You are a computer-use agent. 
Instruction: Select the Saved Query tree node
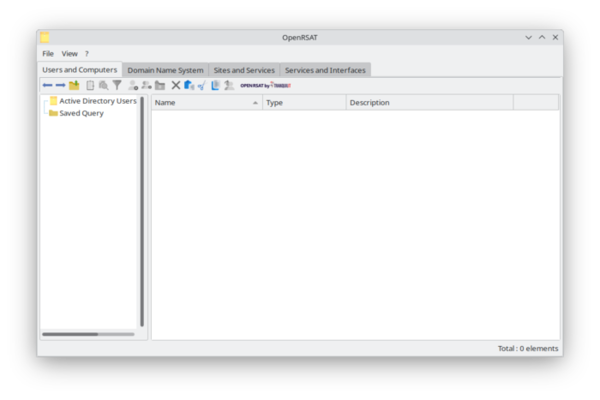(x=81, y=113)
